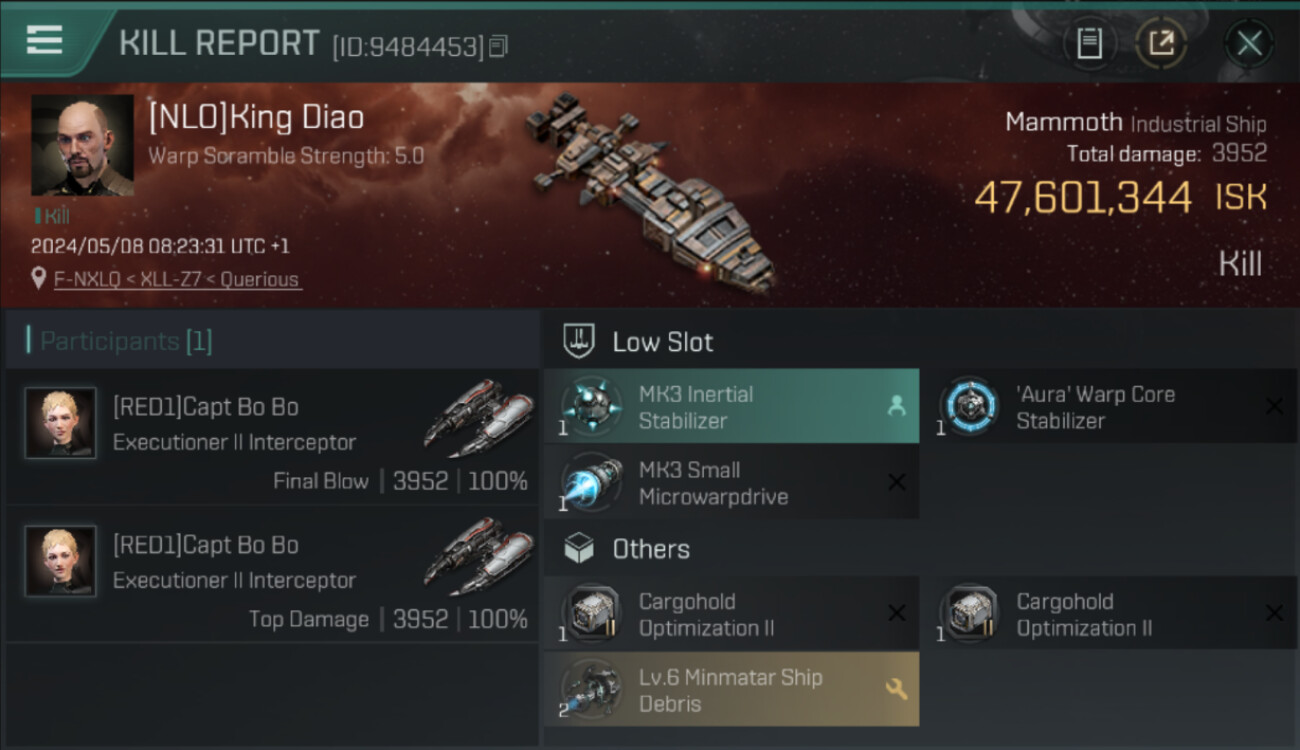Copy the kill report ID icon
The height and width of the screenshot is (750, 1300).
499,45
